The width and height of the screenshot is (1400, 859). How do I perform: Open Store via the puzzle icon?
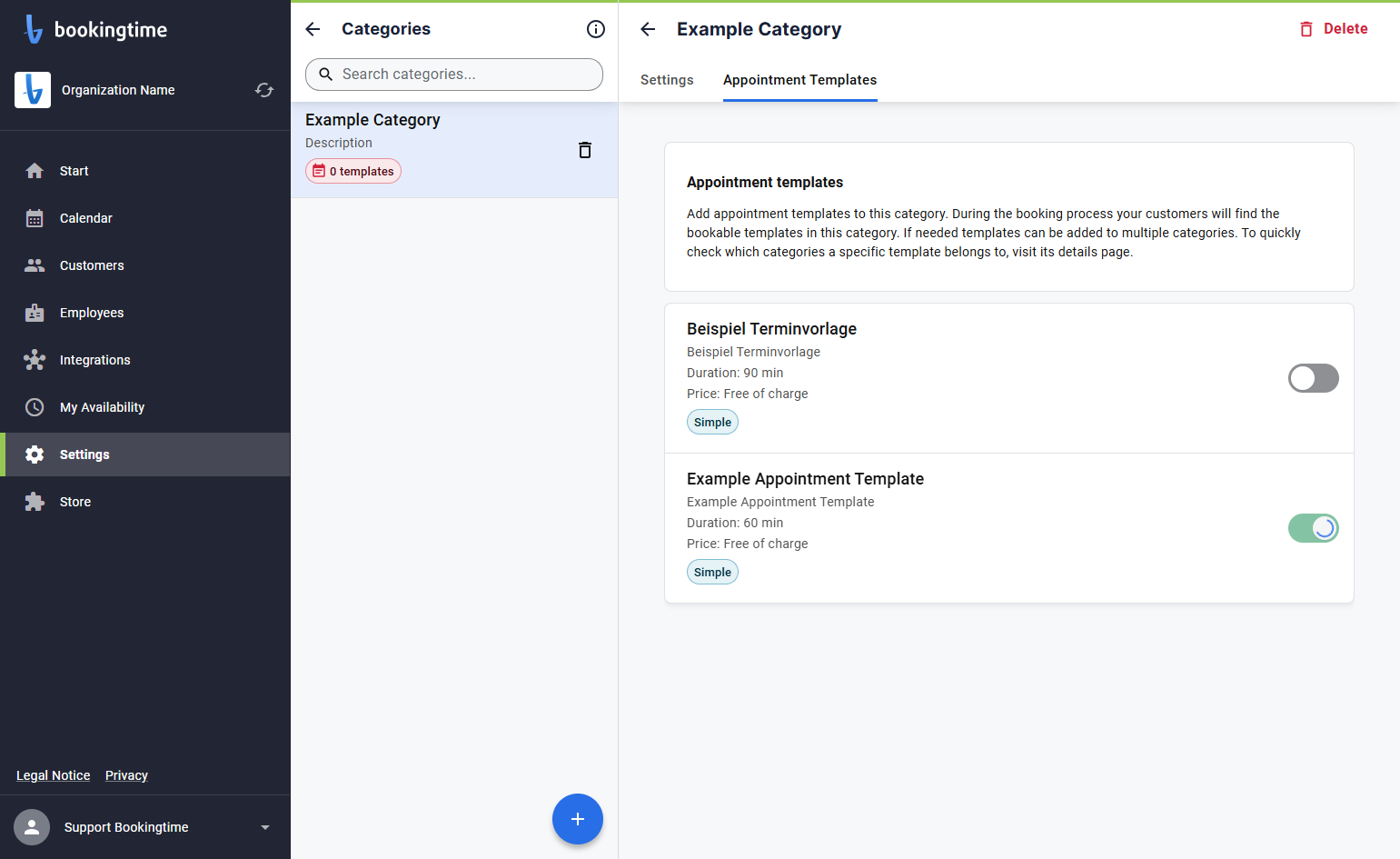(x=35, y=502)
